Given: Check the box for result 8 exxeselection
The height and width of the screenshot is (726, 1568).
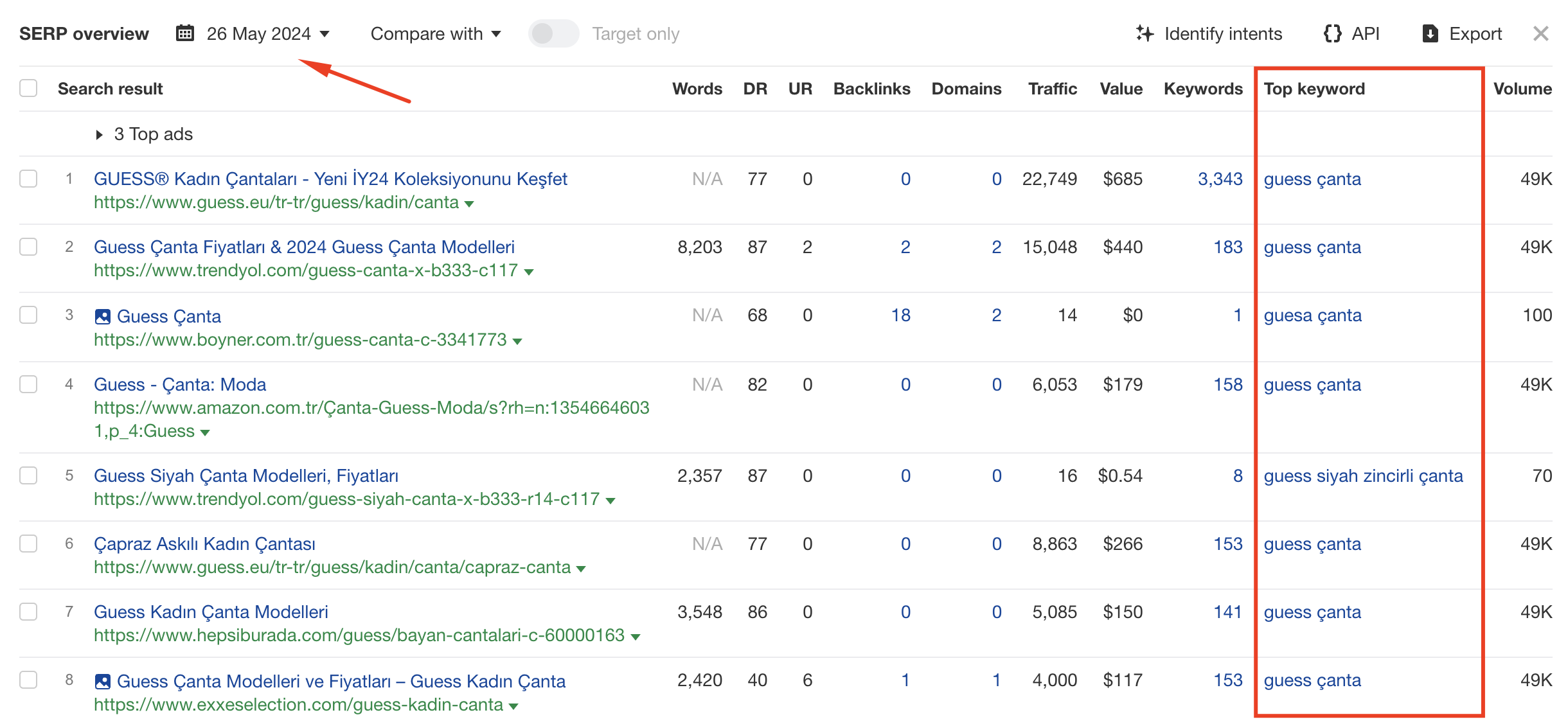Looking at the screenshot, I should pyautogui.click(x=28, y=680).
